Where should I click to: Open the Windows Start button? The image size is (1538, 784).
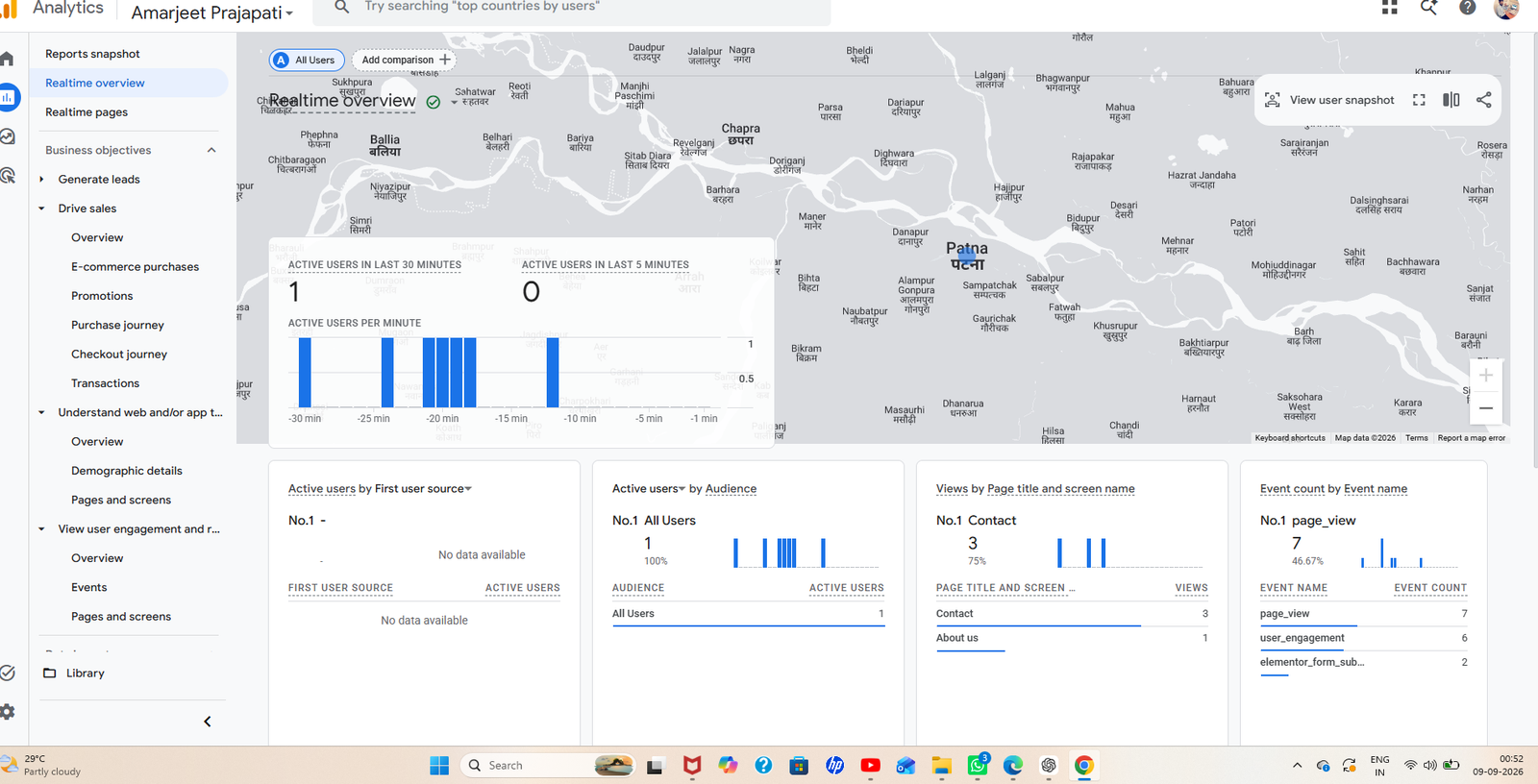pyautogui.click(x=439, y=766)
